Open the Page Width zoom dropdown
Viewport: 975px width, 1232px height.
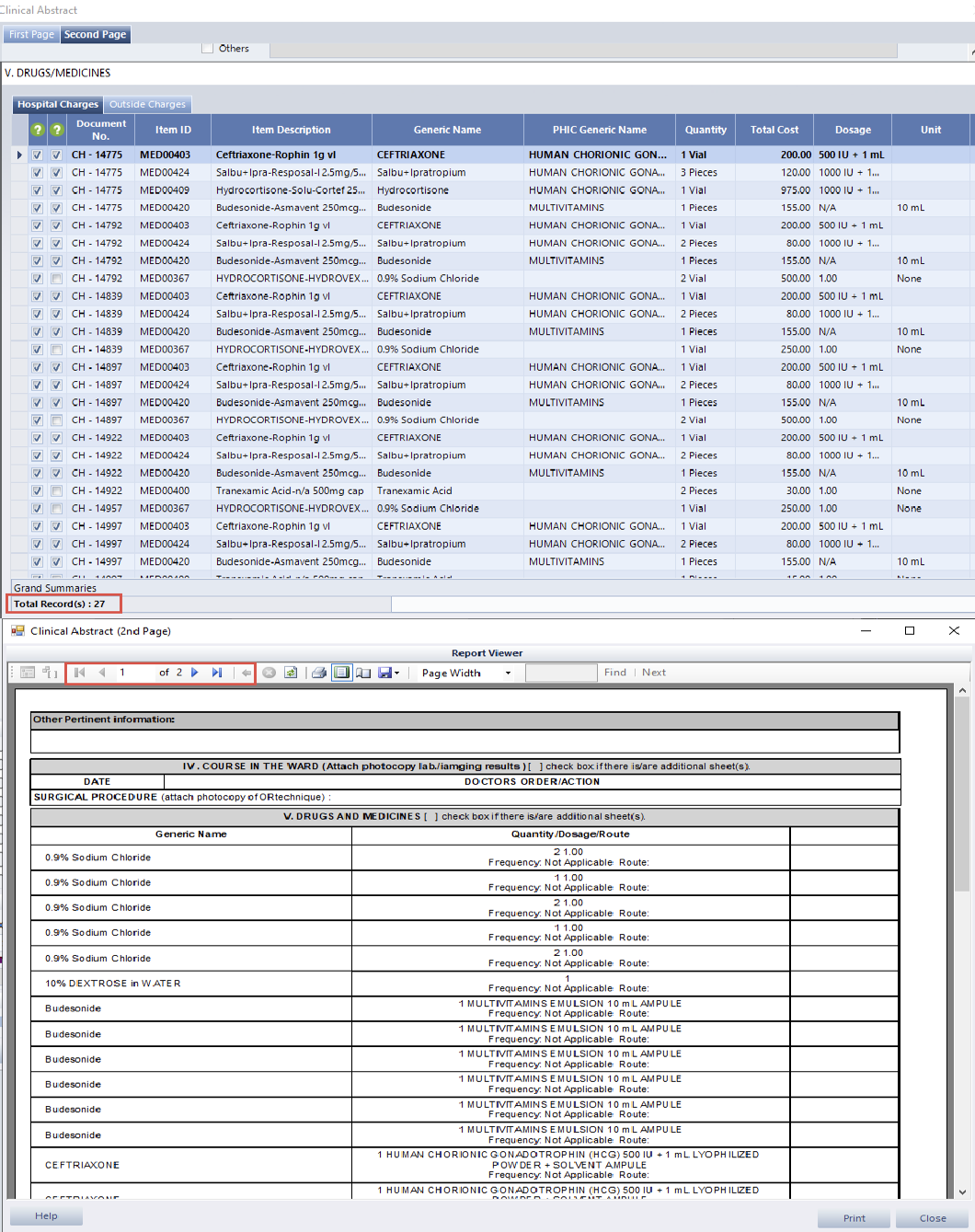point(465,673)
